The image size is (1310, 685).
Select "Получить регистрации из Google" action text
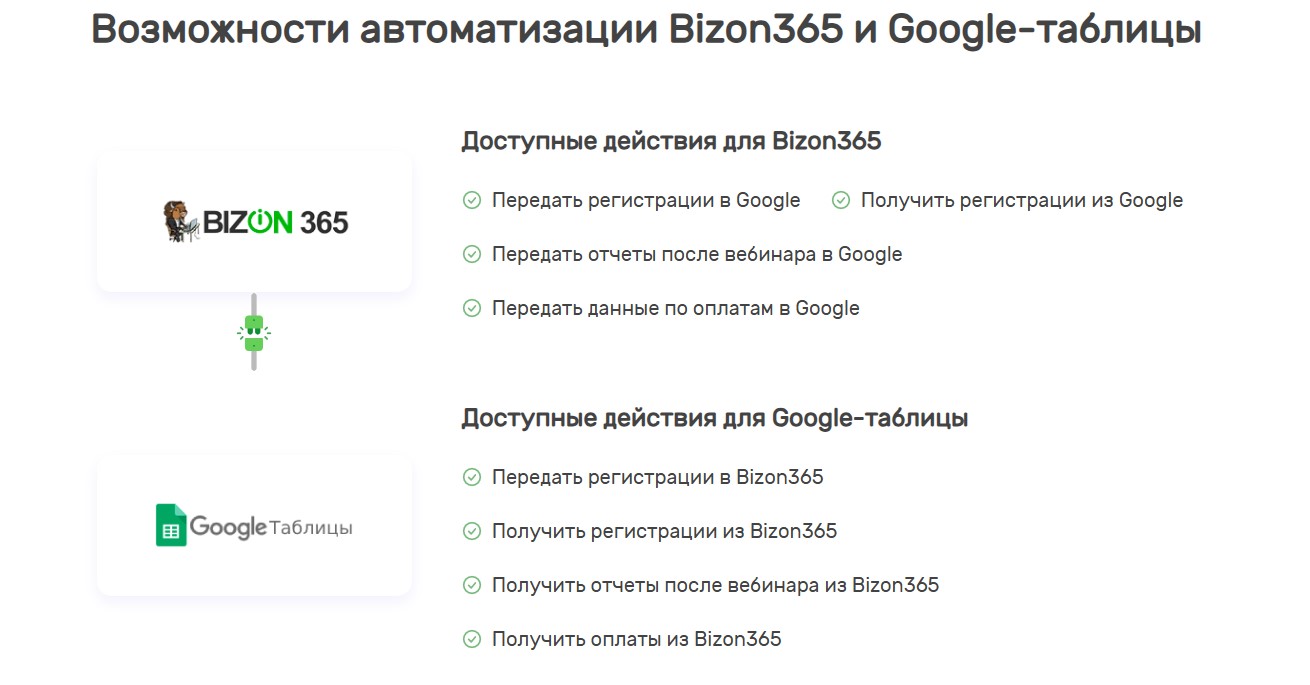coord(1021,201)
